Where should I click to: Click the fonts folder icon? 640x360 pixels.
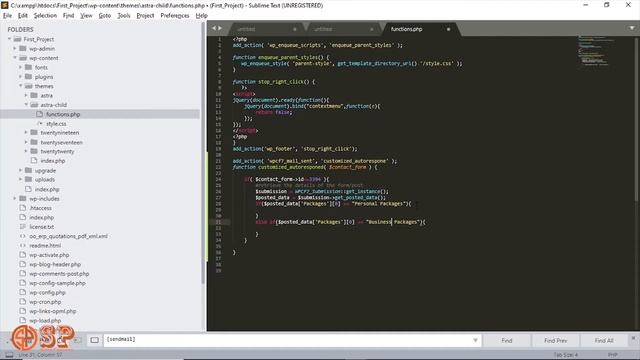[29, 67]
